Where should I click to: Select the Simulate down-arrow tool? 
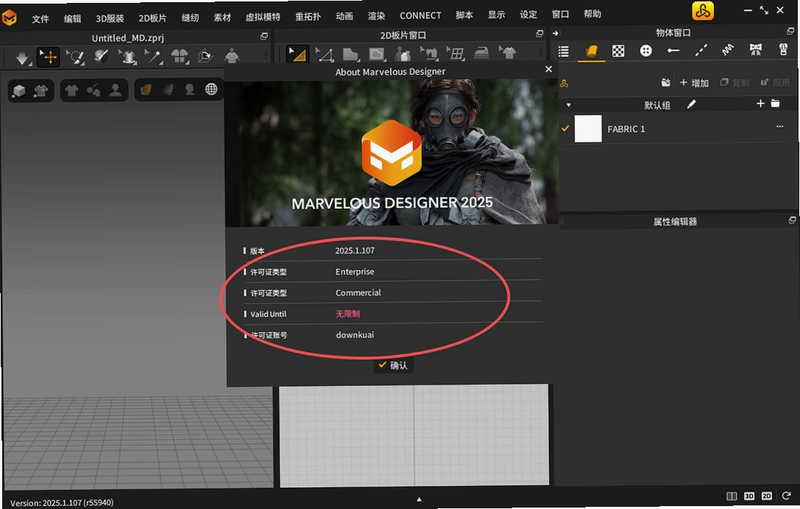click(22, 58)
